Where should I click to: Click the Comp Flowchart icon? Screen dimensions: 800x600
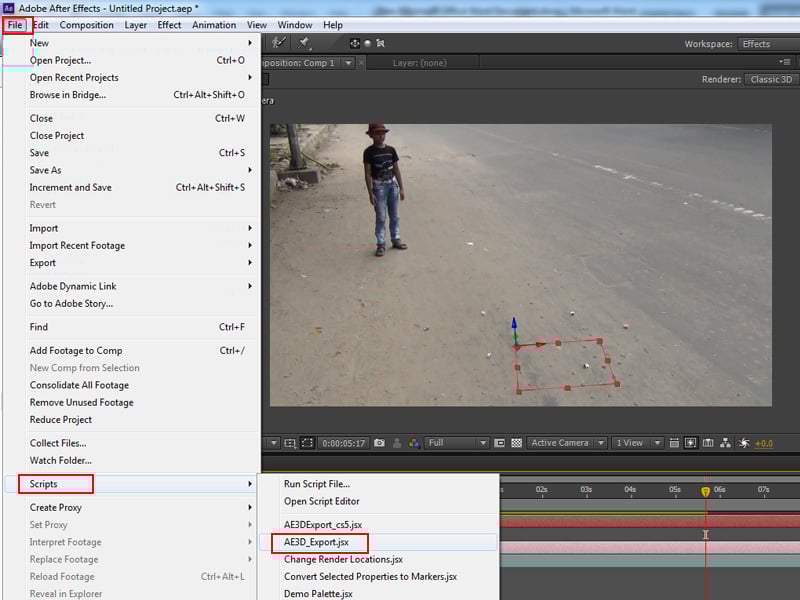pos(726,443)
